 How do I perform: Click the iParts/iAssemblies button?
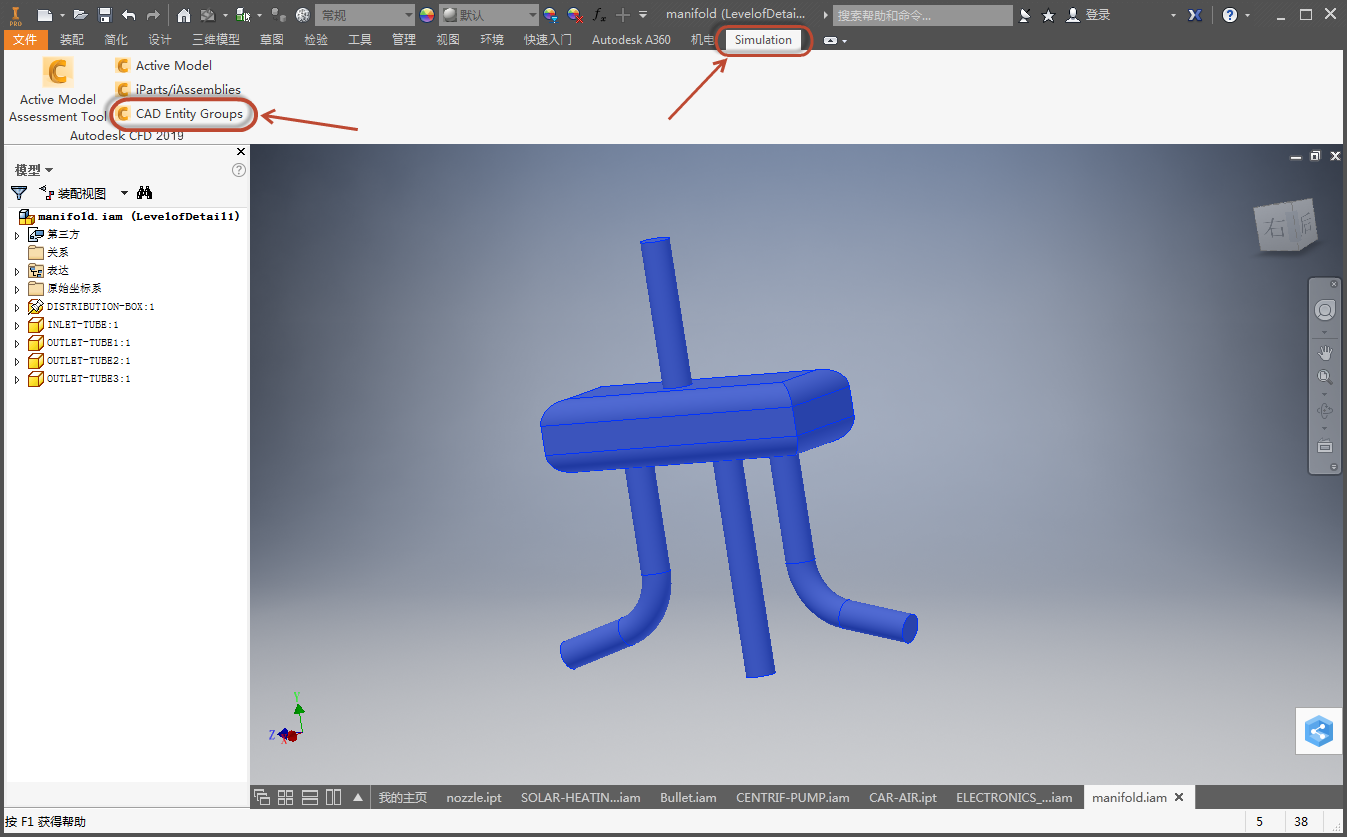coord(178,90)
